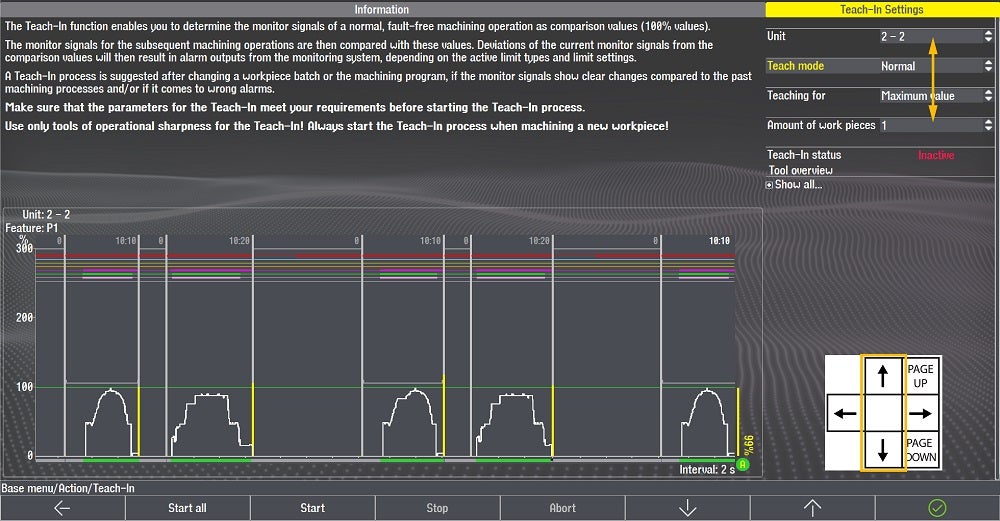Image resolution: width=1000 pixels, height=521 pixels.
Task: Click the Start button
Action: (312, 508)
